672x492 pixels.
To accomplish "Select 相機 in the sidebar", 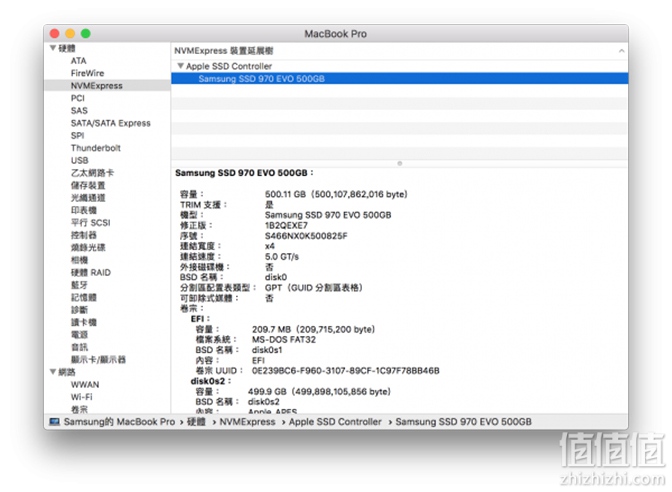I will tap(79, 260).
